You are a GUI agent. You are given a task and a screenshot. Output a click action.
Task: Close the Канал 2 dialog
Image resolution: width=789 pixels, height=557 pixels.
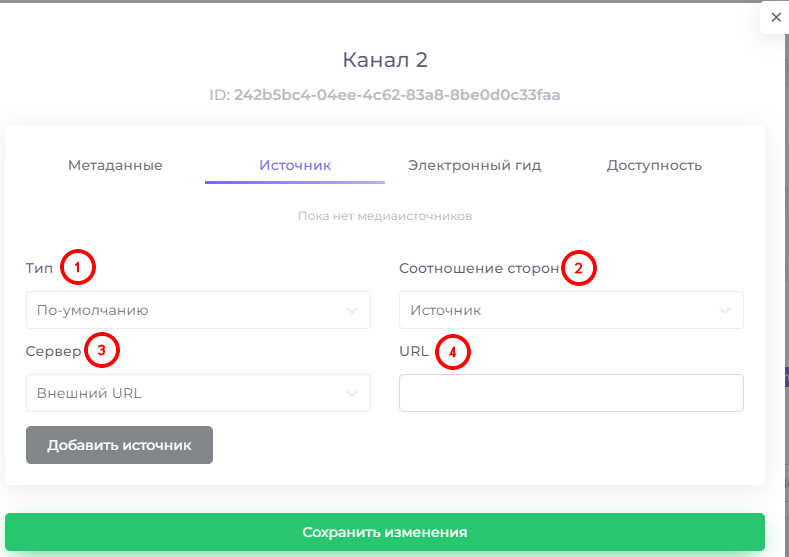coord(775,18)
